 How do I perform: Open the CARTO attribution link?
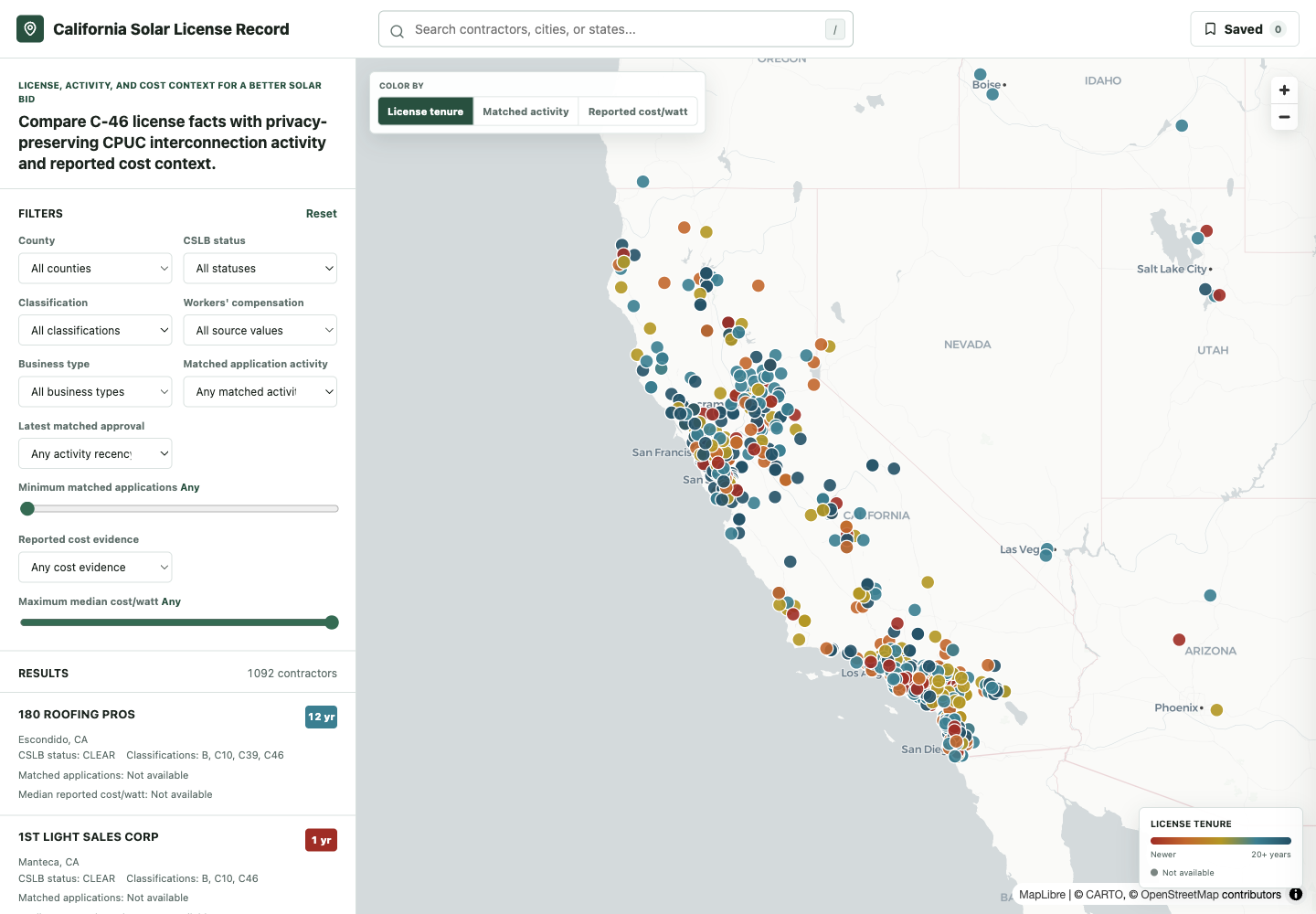[x=1104, y=895]
